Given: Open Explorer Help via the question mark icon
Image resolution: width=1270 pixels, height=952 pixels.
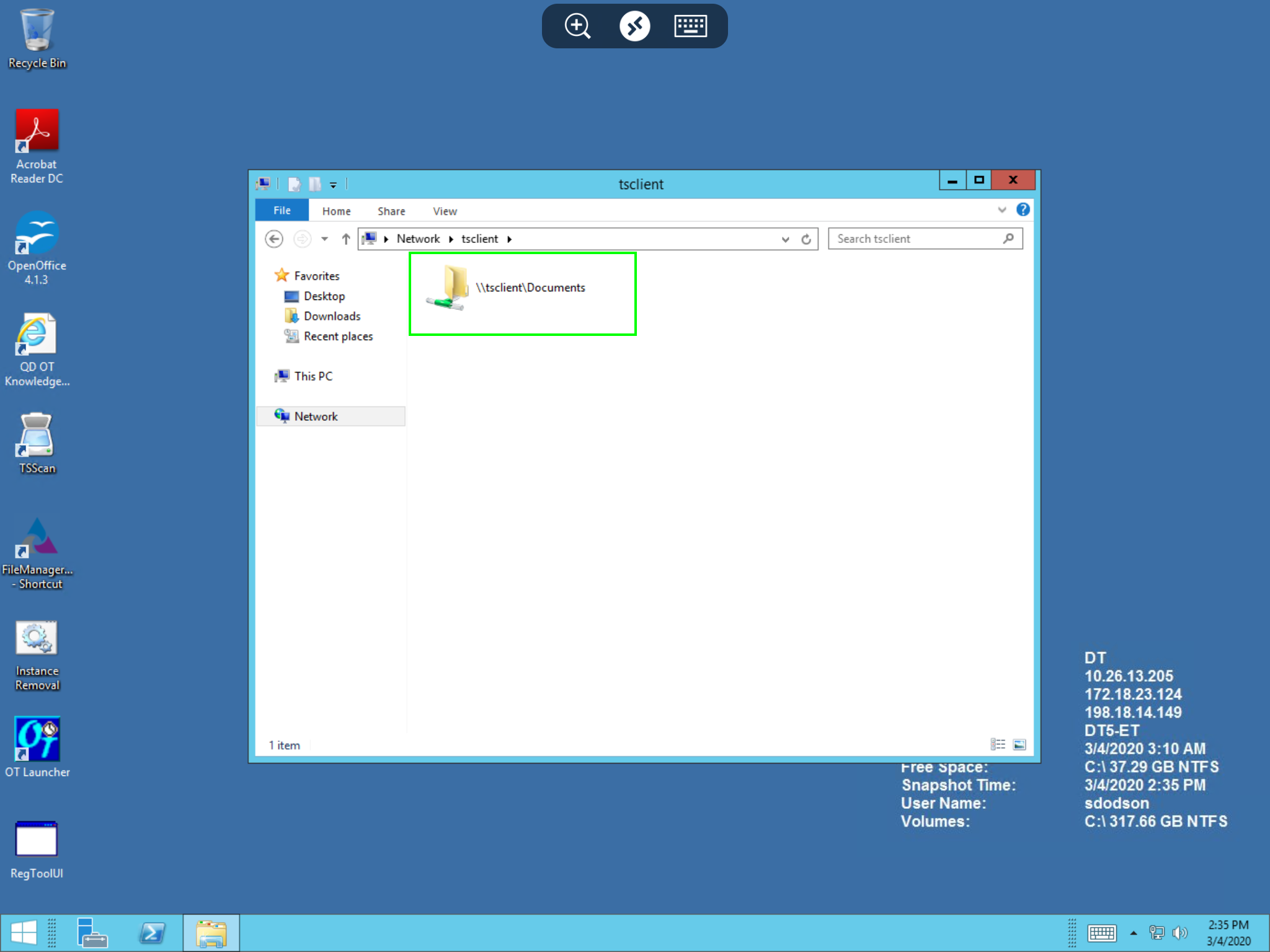Looking at the screenshot, I should click(1023, 210).
